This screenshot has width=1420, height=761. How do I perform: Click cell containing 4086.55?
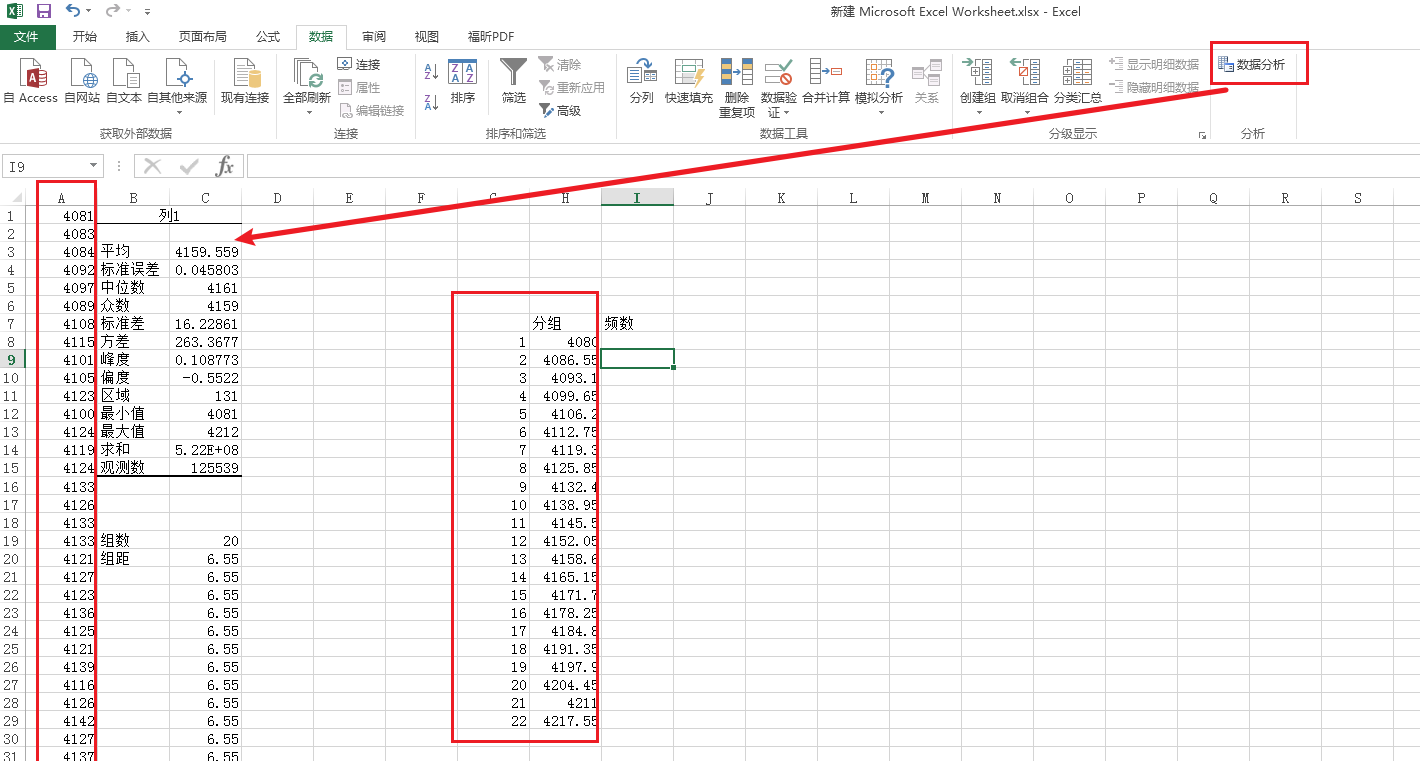coord(565,359)
